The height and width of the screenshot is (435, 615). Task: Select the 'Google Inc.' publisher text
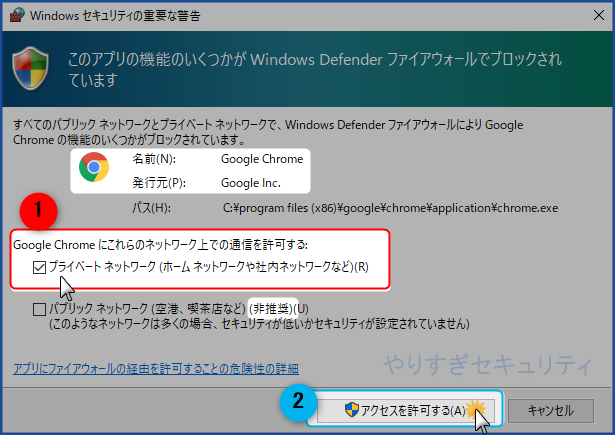click(x=251, y=183)
